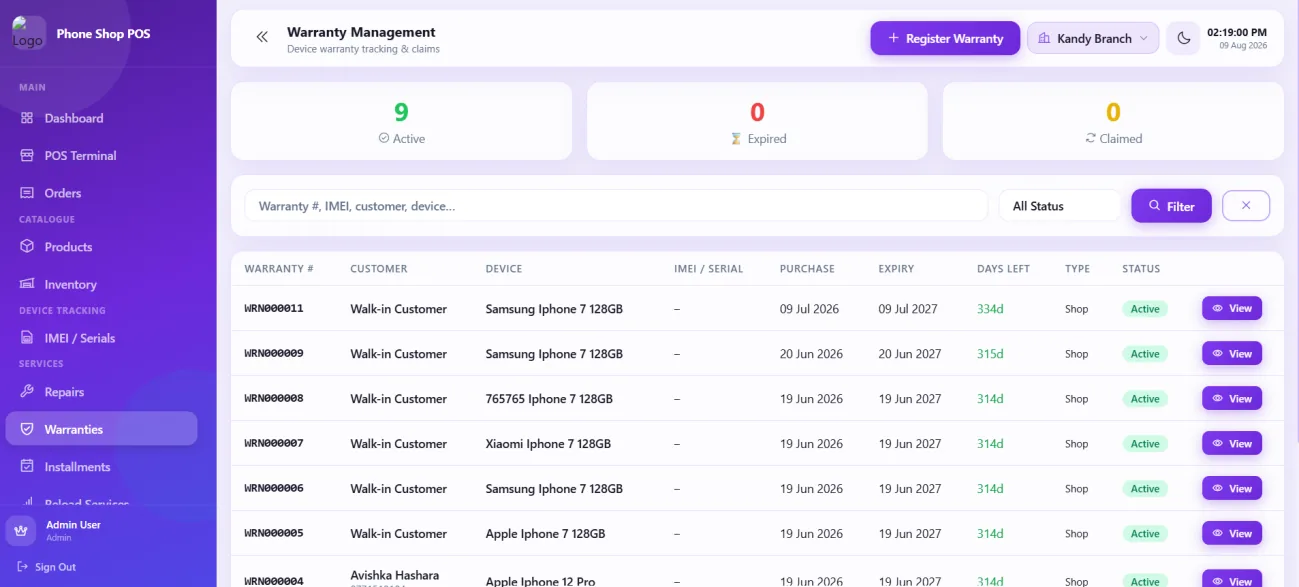Select Warranties sidebar item
Image resolution: width=1299 pixels, height=587 pixels.
pyautogui.click(x=102, y=429)
